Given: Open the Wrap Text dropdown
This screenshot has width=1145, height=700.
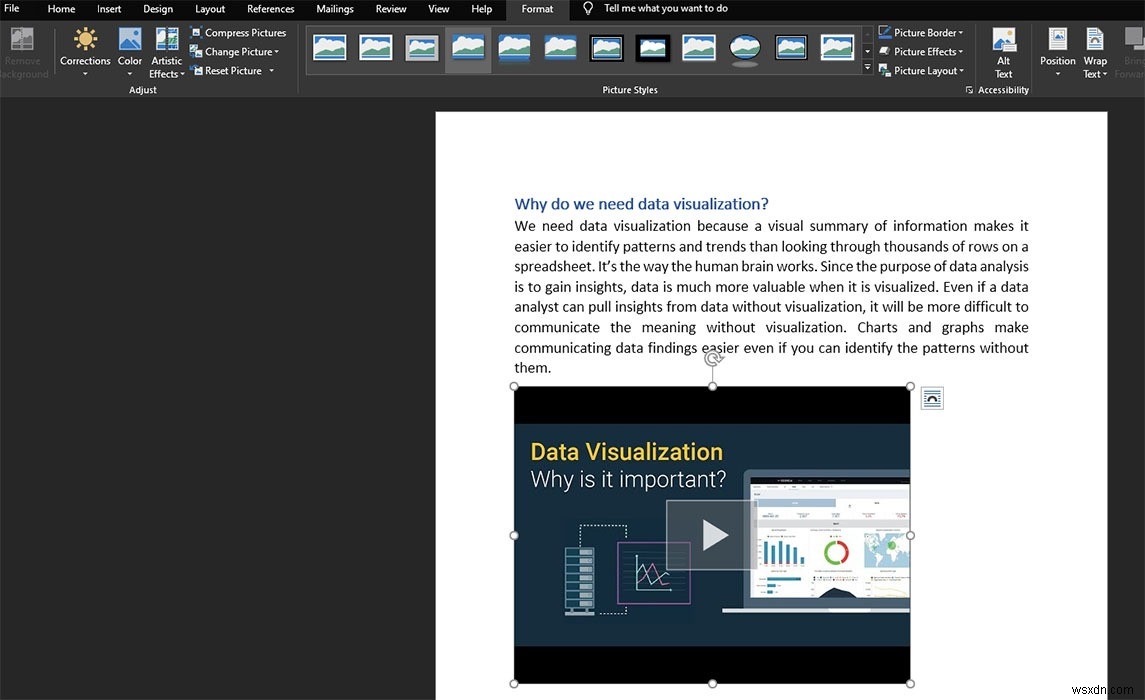Looking at the screenshot, I should point(1095,52).
